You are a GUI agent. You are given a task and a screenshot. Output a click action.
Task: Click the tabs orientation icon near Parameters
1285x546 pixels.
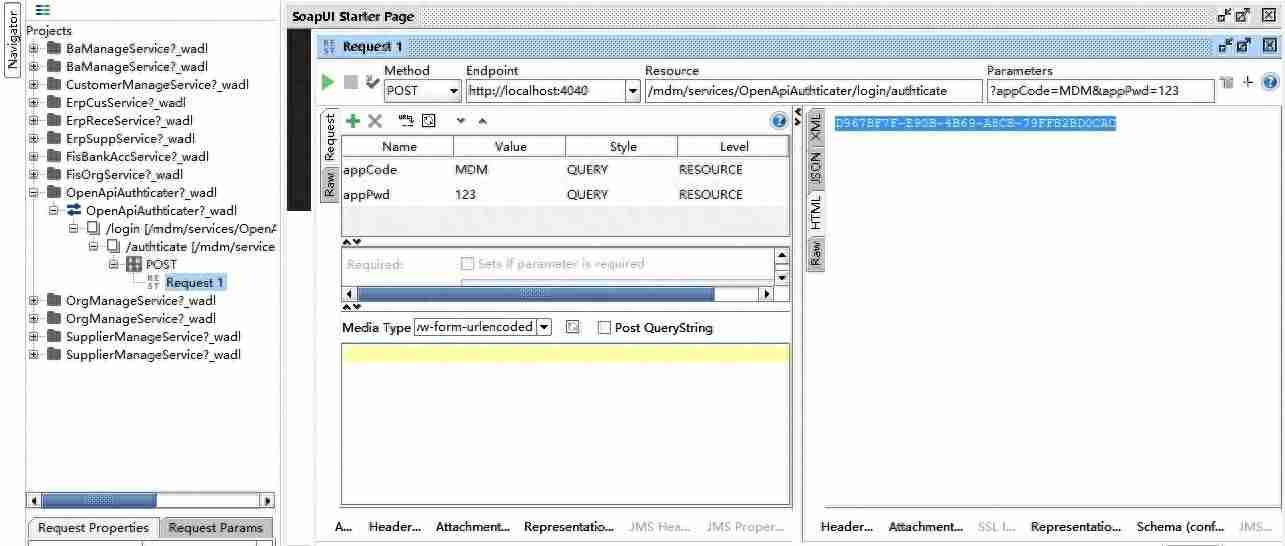pos(1227,82)
